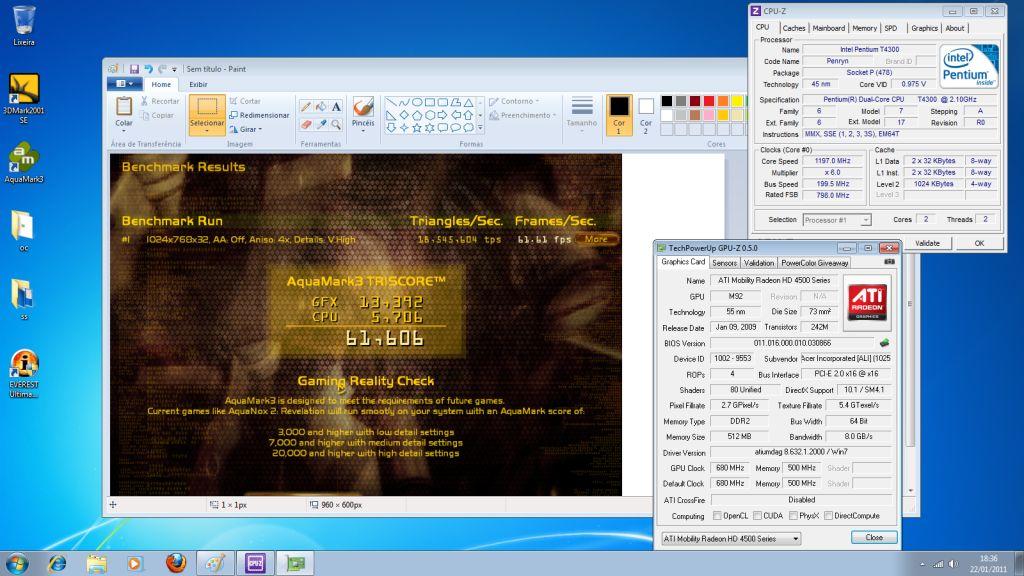Image resolution: width=1024 pixels, height=576 pixels.
Task: Click the OK button in CPU-Z
Action: (x=979, y=243)
